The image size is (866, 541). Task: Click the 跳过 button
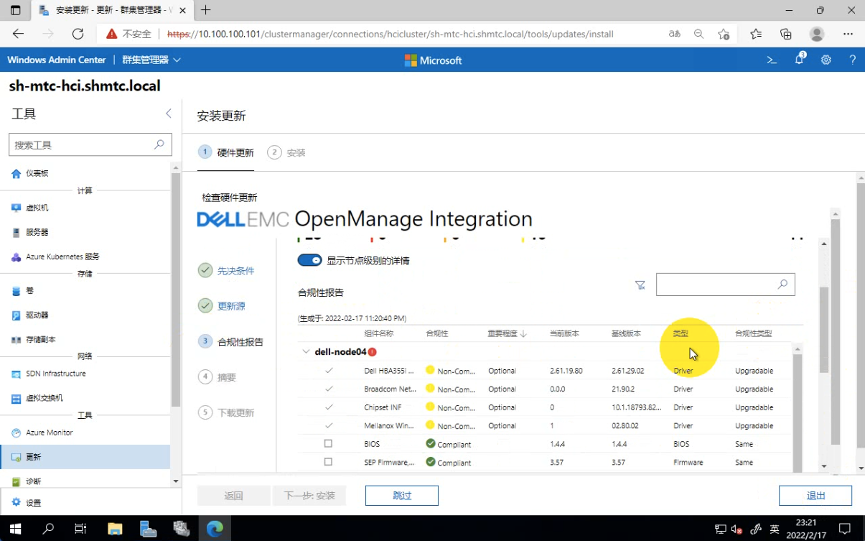click(402, 496)
